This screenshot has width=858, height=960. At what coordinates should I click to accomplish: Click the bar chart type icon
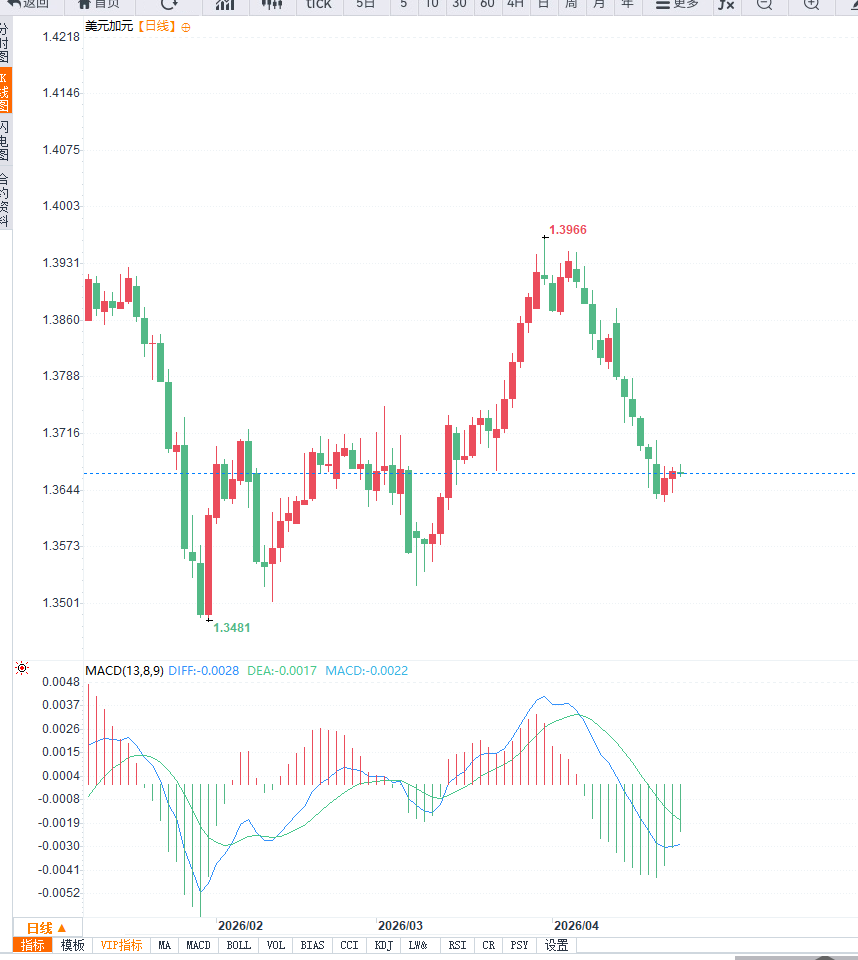[x=226, y=4]
